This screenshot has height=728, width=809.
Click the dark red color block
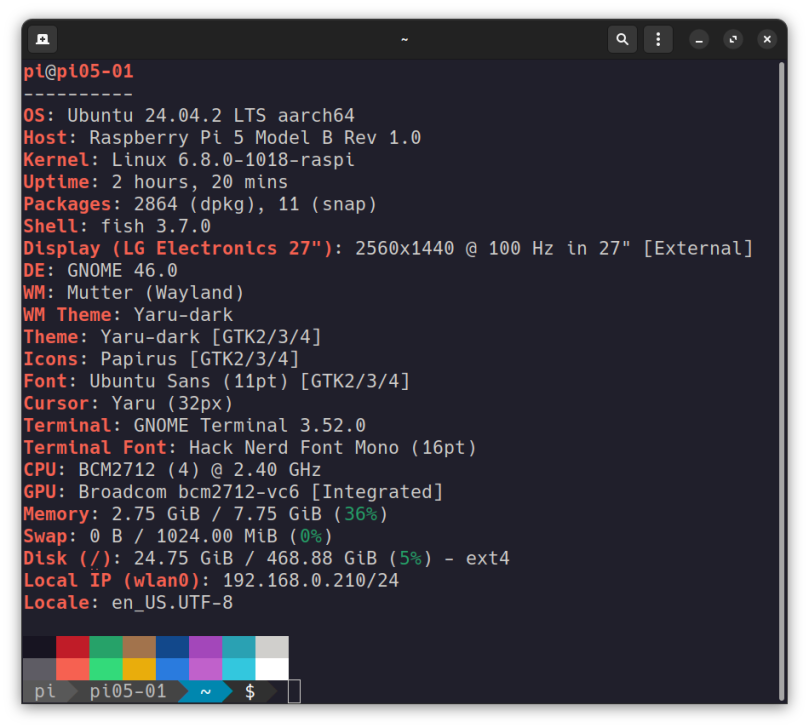point(73,647)
